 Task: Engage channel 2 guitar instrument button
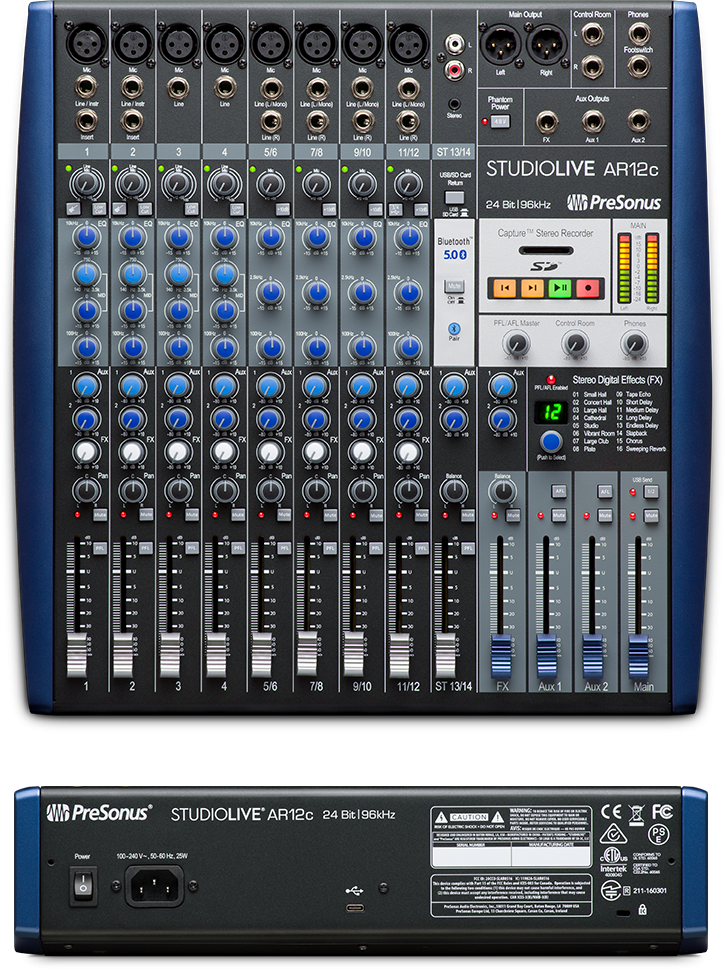click(x=119, y=208)
